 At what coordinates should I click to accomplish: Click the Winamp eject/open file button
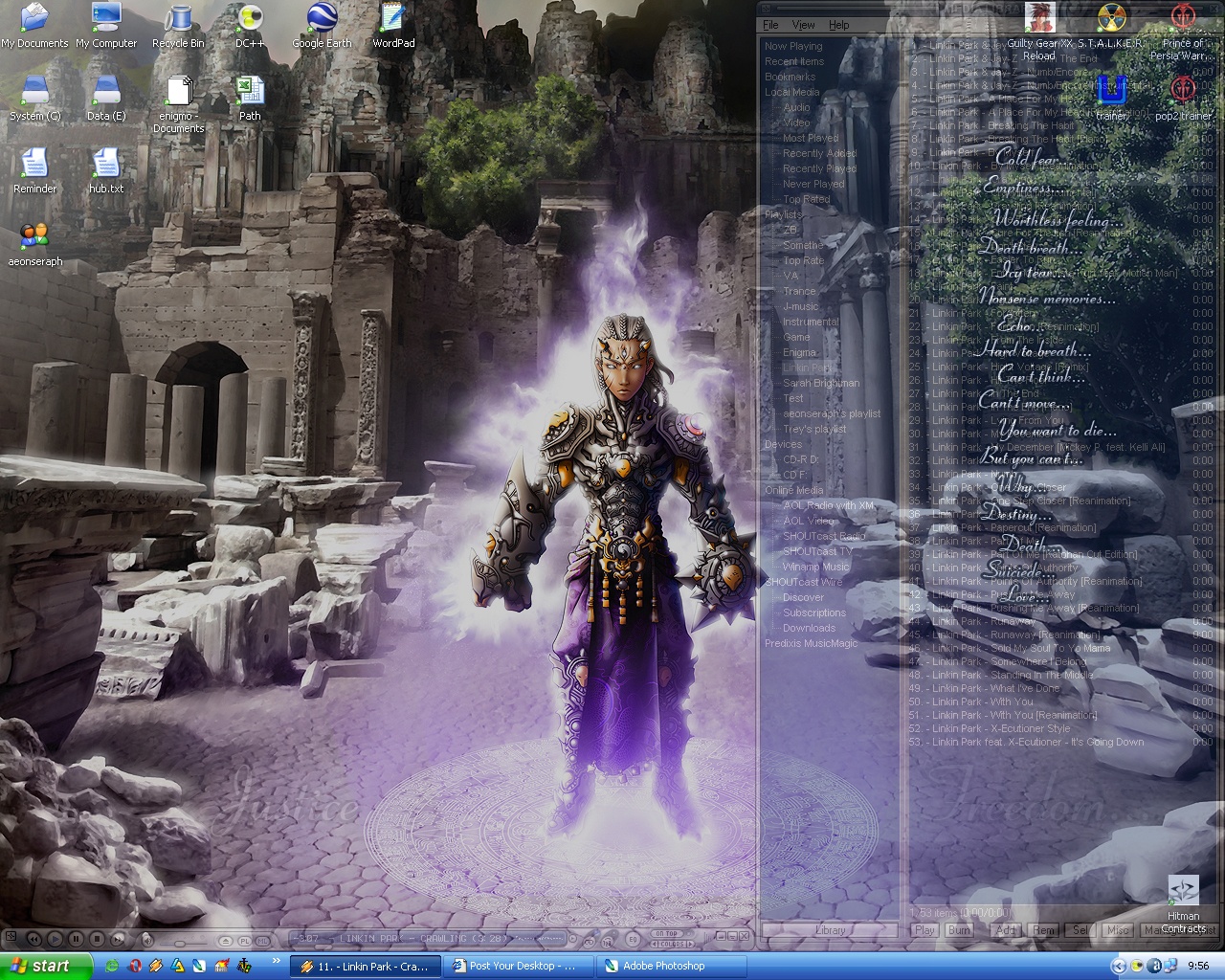(x=224, y=941)
